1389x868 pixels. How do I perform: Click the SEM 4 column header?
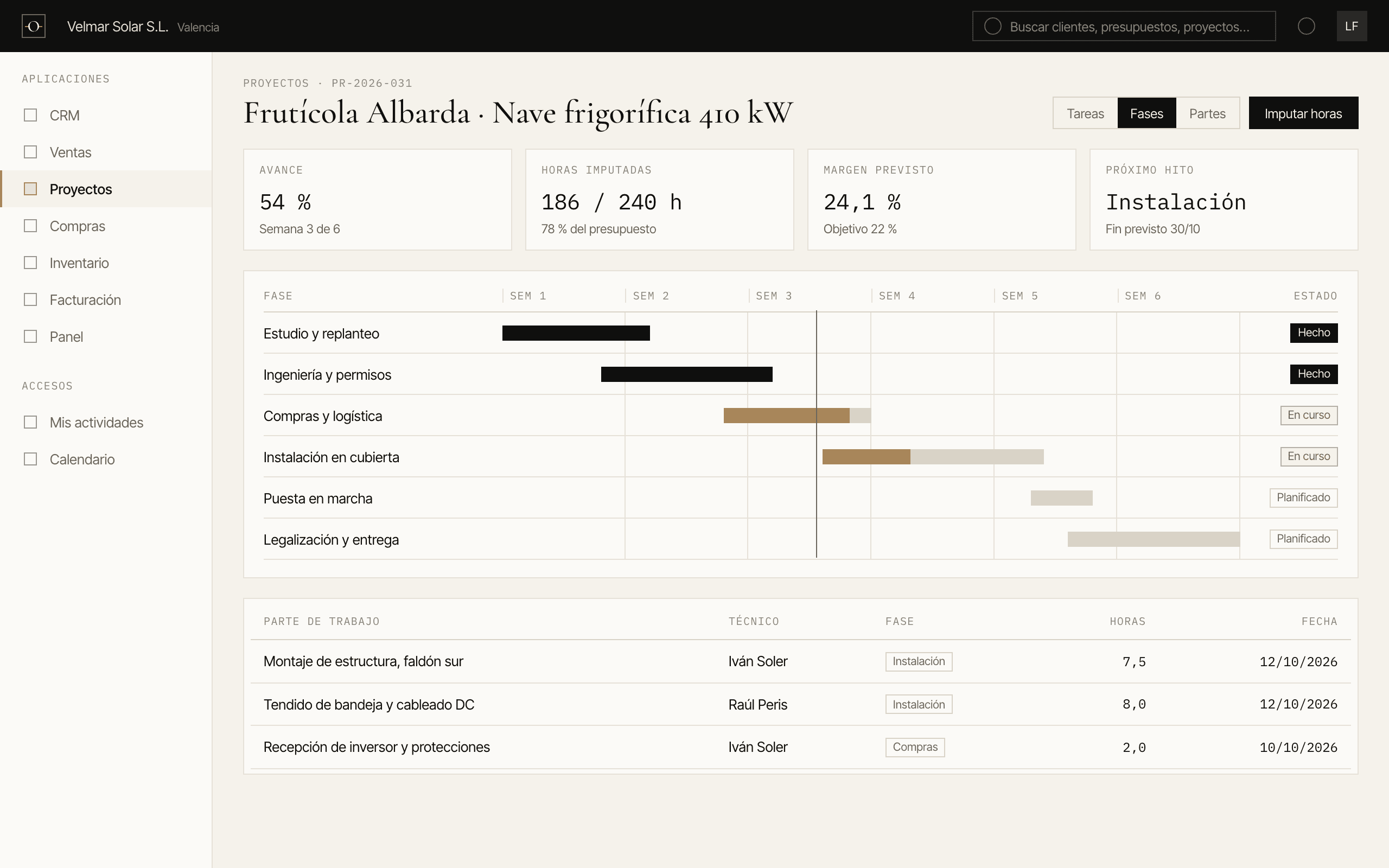896,296
